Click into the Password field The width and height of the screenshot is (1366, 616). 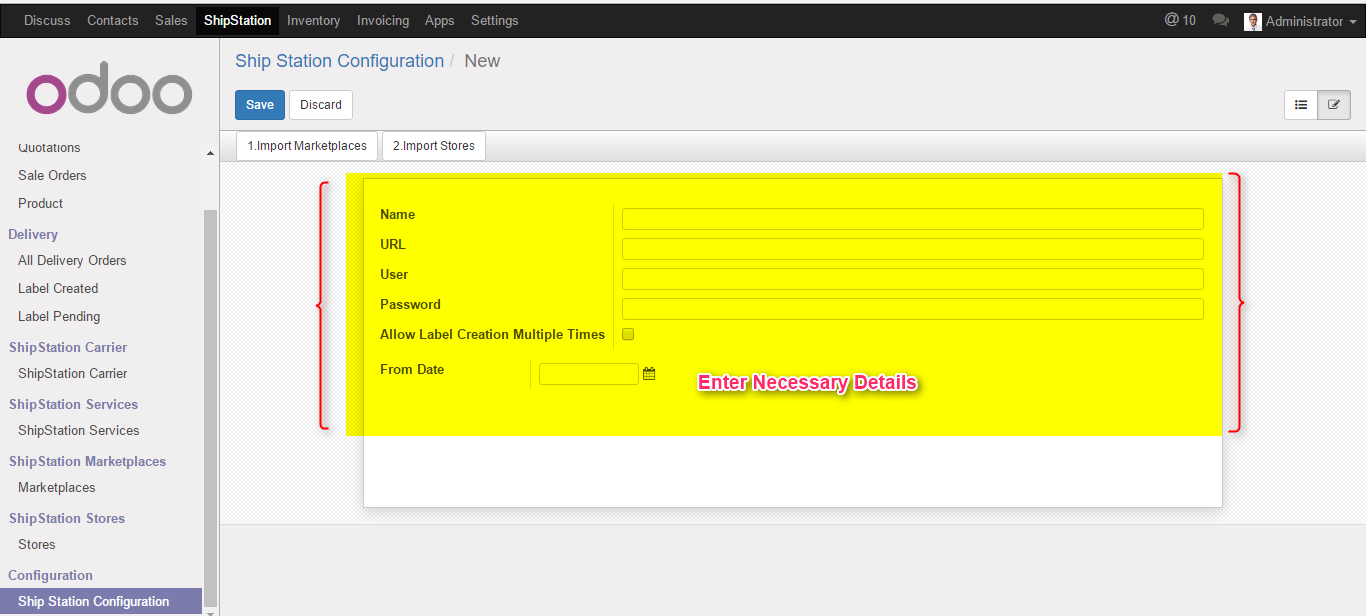point(912,309)
